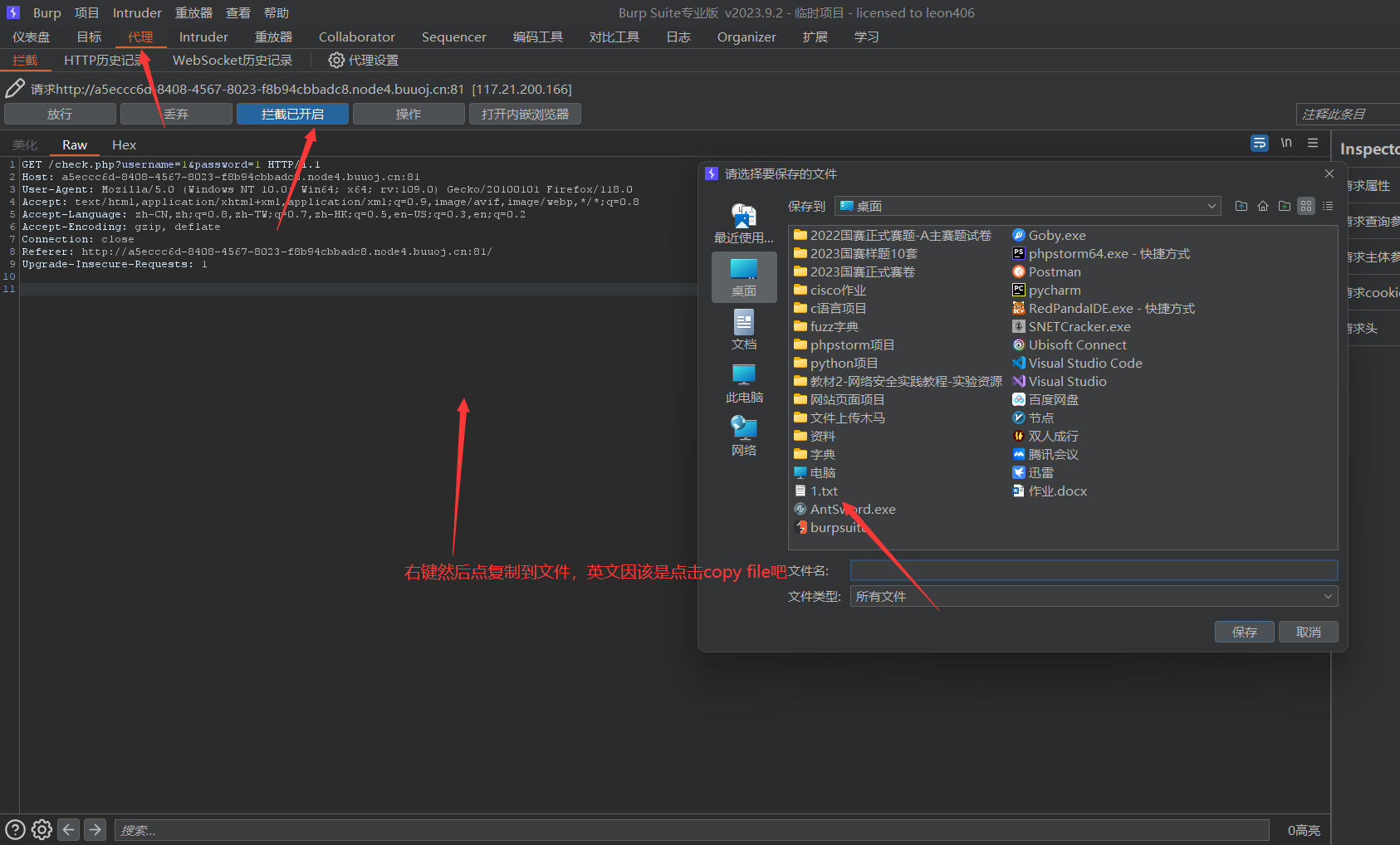The height and width of the screenshot is (845, 1400).
Task: Select 桌面 in the save dialog sidebar
Action: [744, 277]
